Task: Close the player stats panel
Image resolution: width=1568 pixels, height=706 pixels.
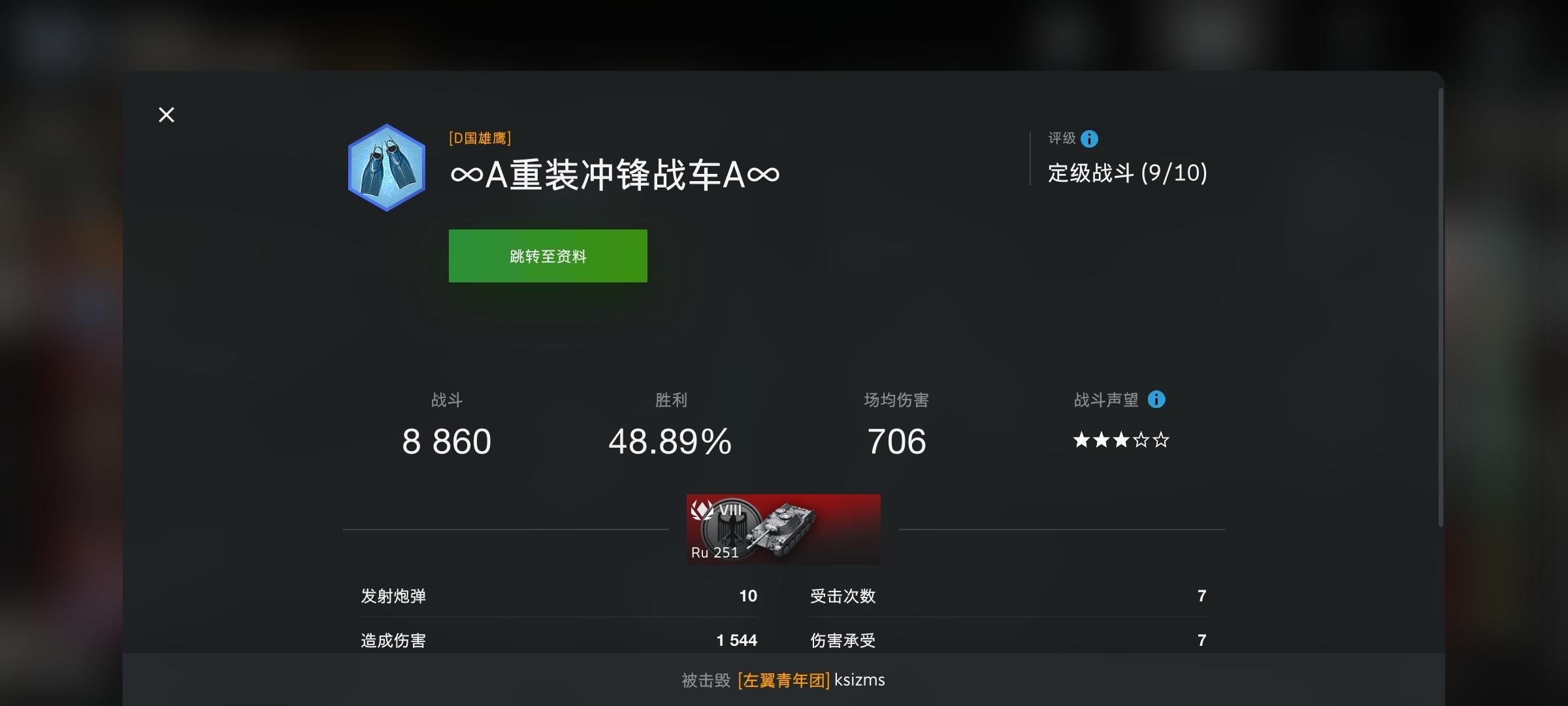Action: [167, 115]
